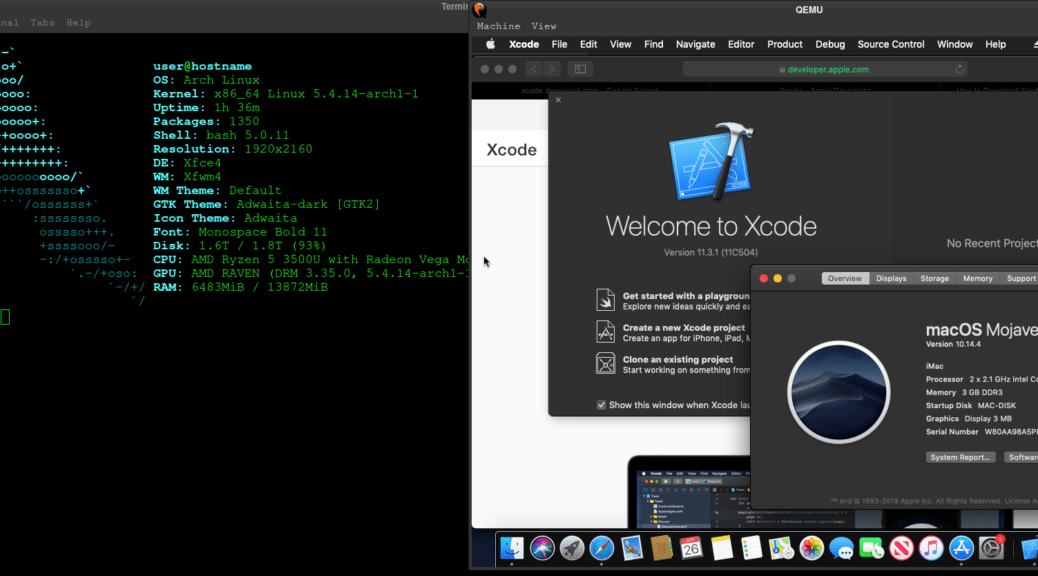Switch to the Storage tab
Image resolution: width=1038 pixels, height=576 pixels.
click(x=935, y=278)
